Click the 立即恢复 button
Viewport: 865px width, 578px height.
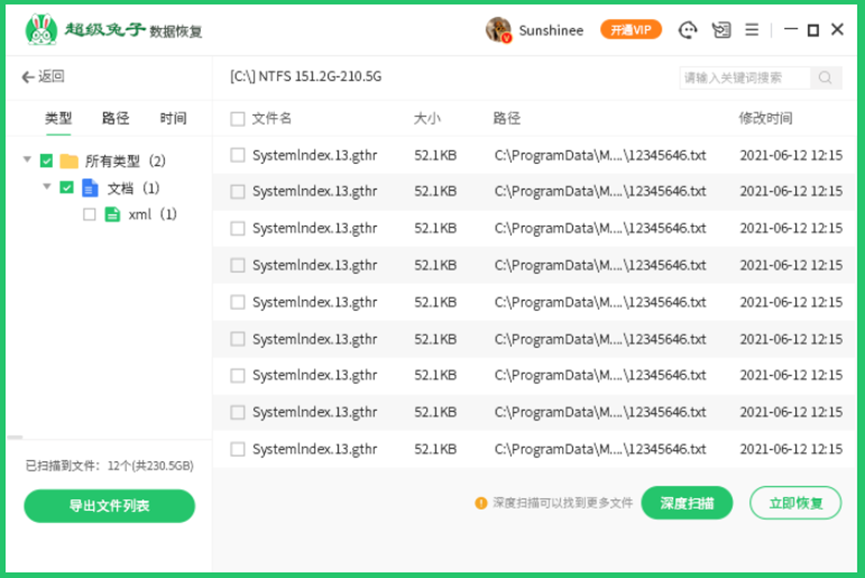[x=795, y=503]
